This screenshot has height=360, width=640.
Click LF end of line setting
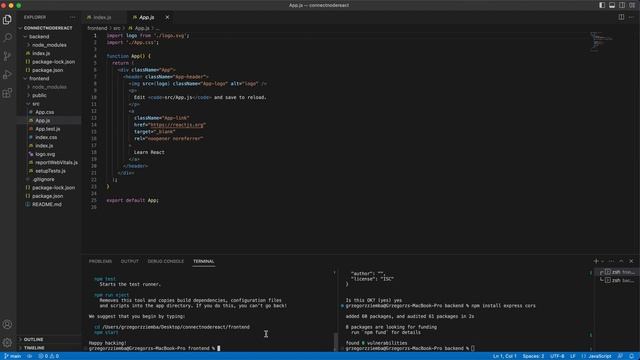573,356
